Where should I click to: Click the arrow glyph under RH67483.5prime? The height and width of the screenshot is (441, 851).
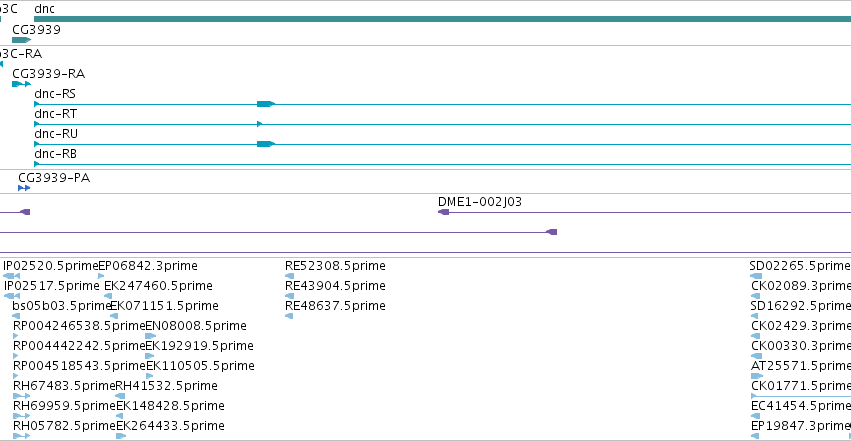(22, 396)
